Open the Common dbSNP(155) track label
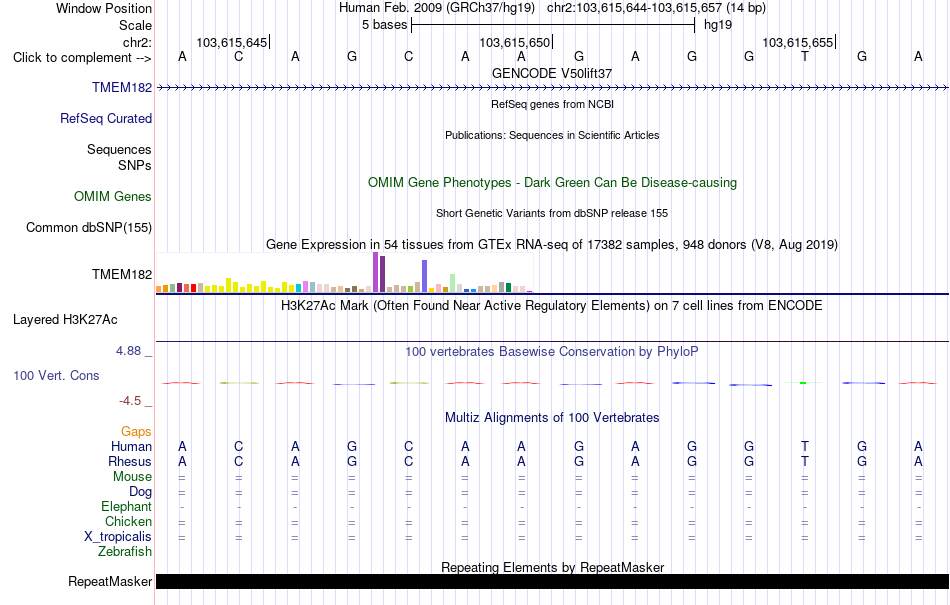950x605 pixels. (x=89, y=228)
